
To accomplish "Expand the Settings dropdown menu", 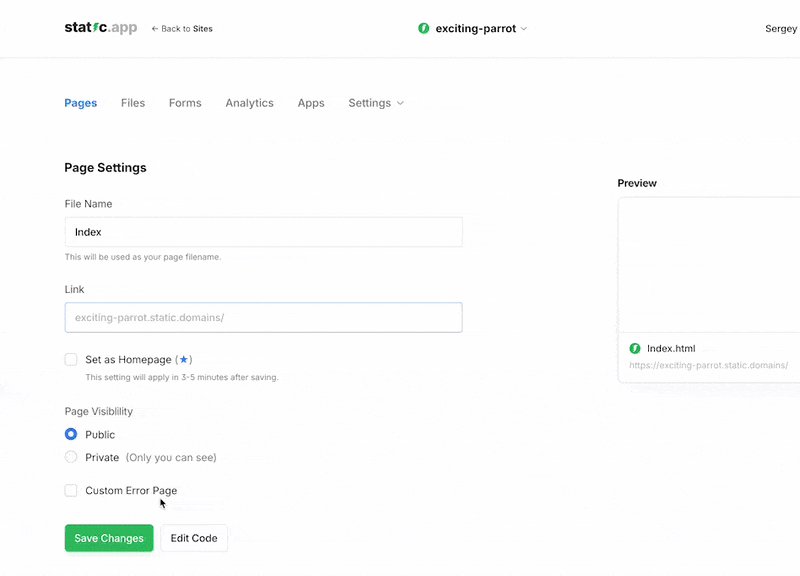I will 376,103.
